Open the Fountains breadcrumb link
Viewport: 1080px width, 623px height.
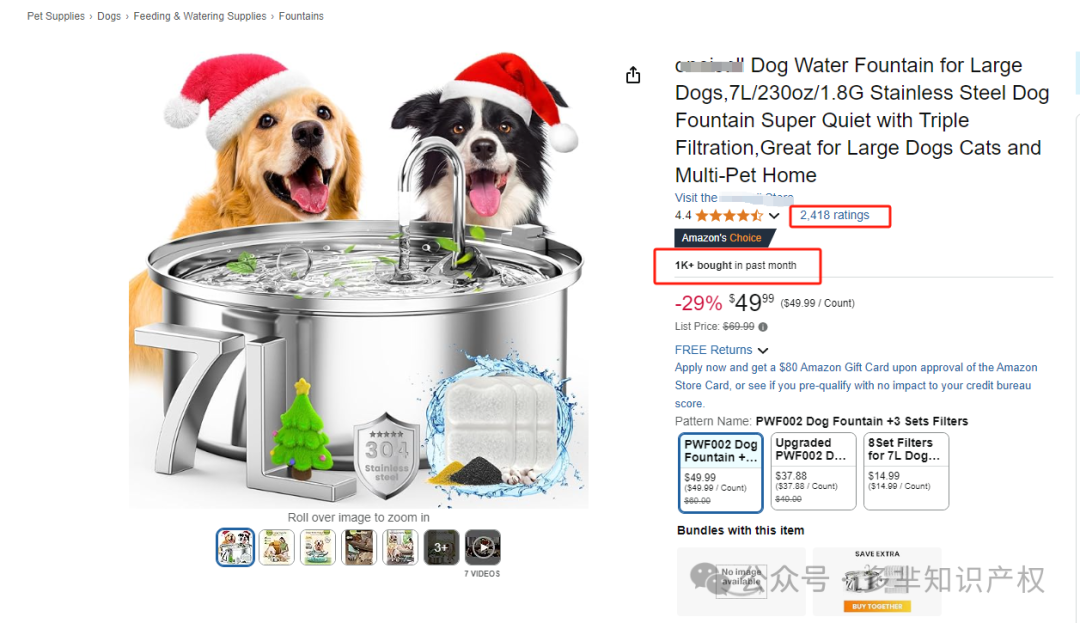(301, 16)
